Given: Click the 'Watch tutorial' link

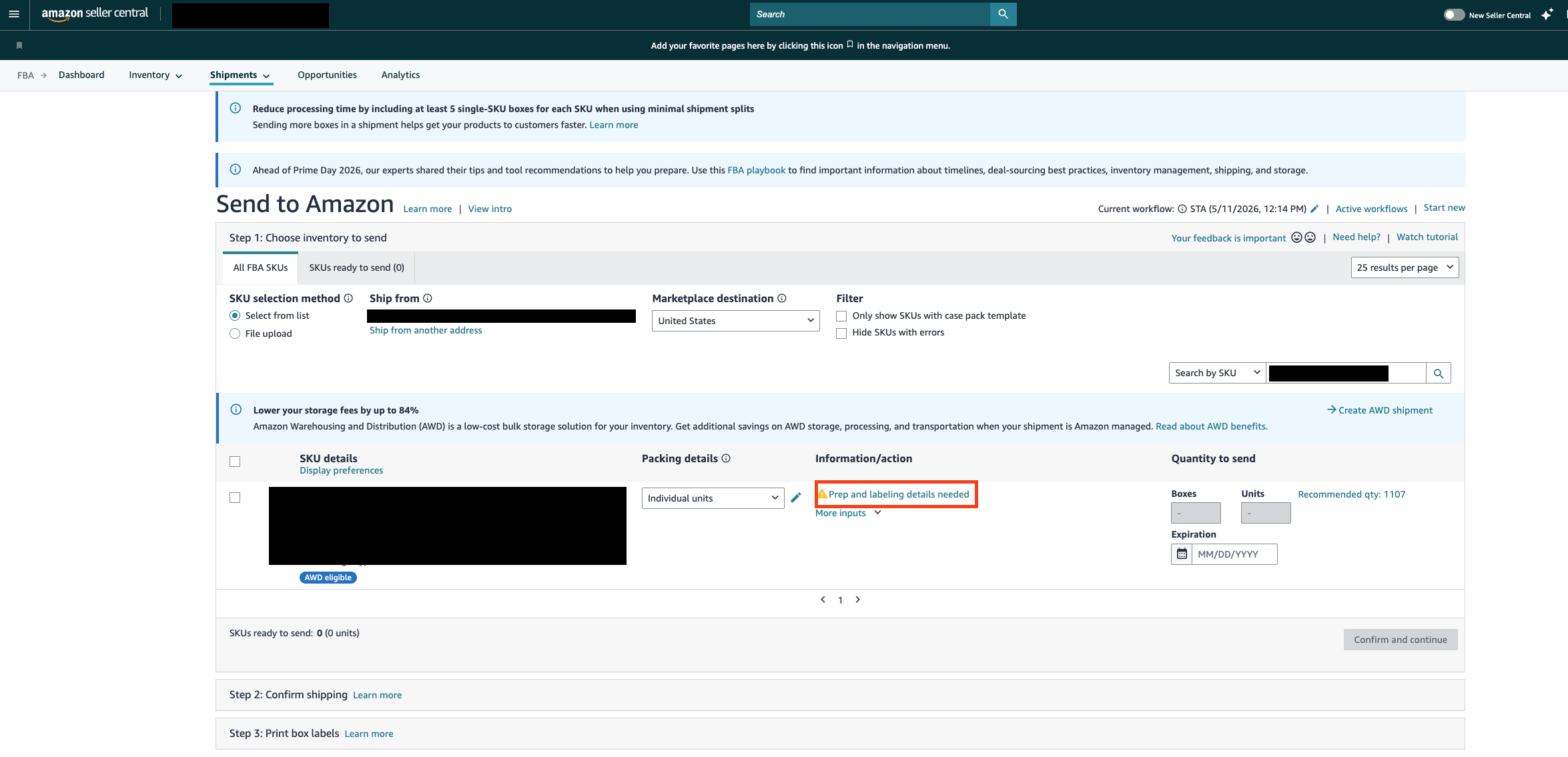Looking at the screenshot, I should point(1427,237).
